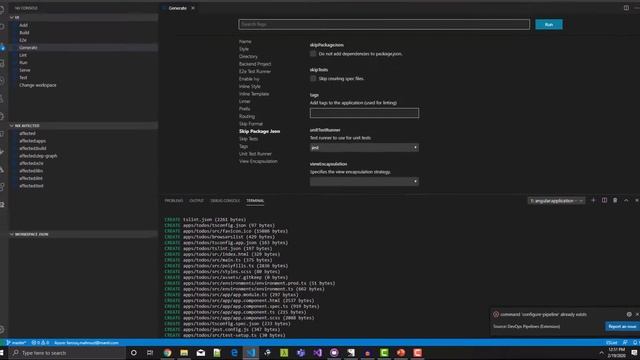Split the terminal panel
This screenshot has width=640, height=360.
604,200
